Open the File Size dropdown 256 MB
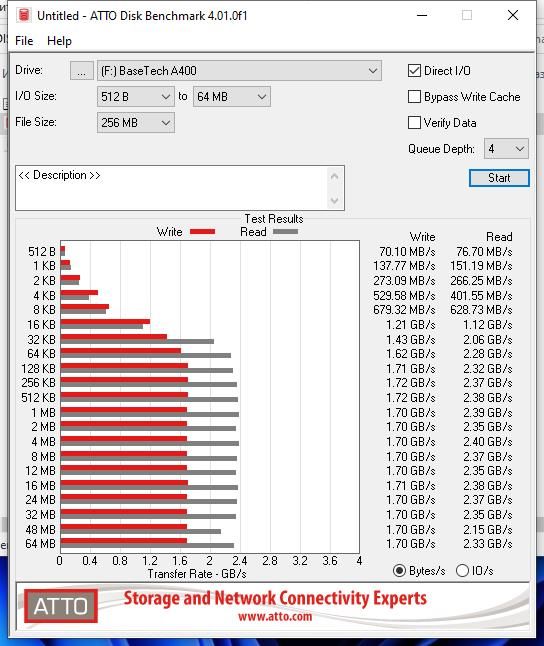 pos(136,123)
